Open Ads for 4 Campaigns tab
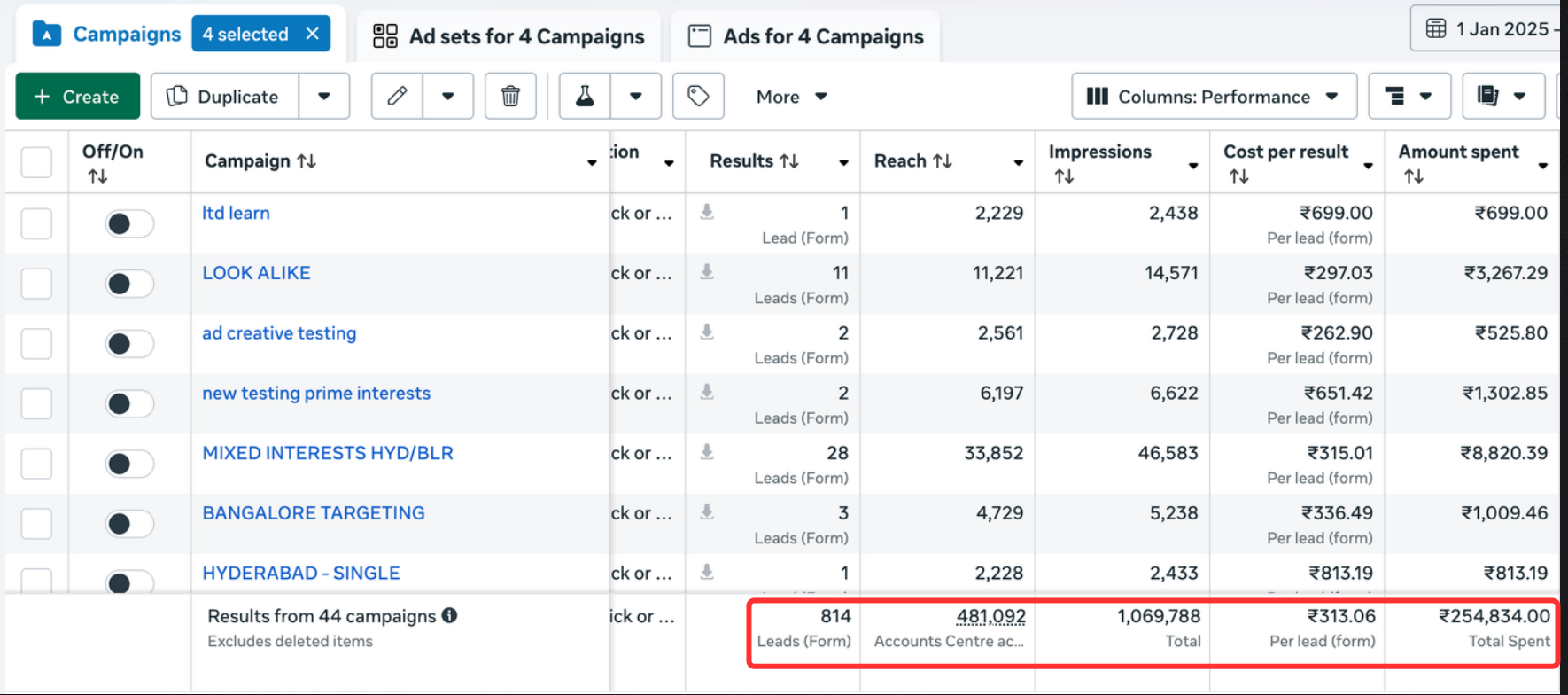The height and width of the screenshot is (695, 1568). (x=805, y=36)
